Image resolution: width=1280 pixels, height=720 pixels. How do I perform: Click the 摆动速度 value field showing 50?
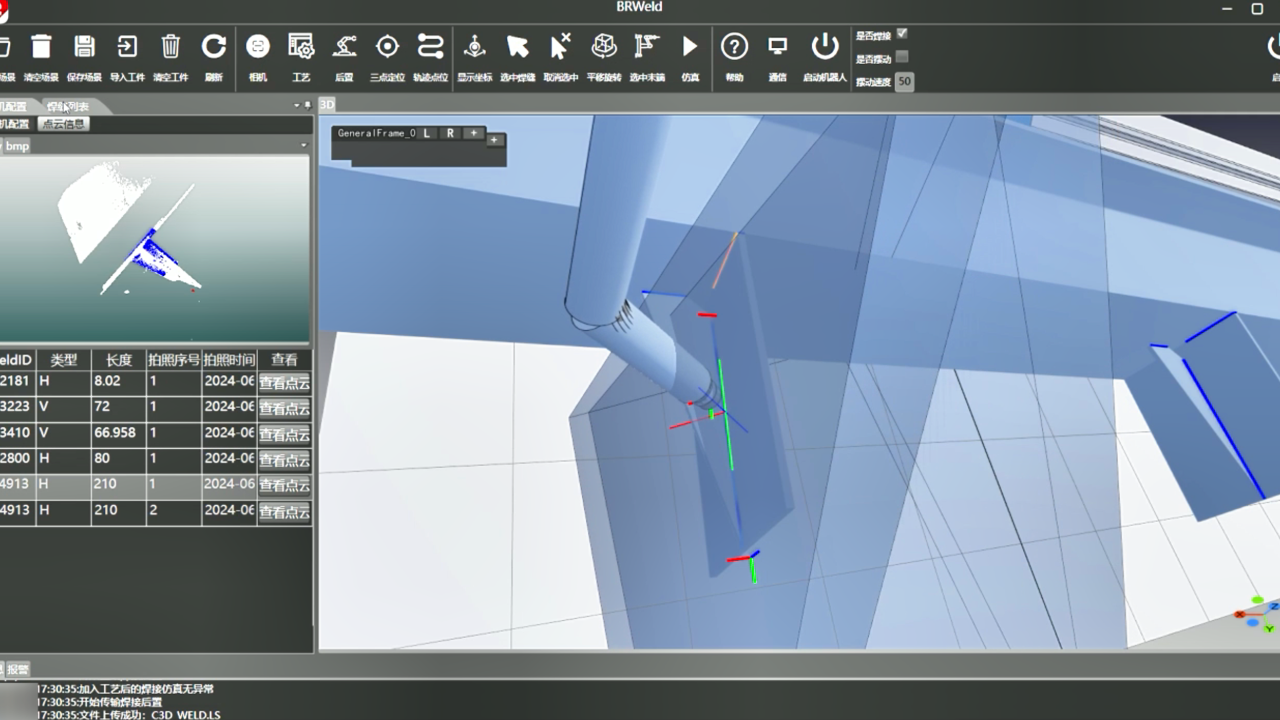(x=904, y=82)
